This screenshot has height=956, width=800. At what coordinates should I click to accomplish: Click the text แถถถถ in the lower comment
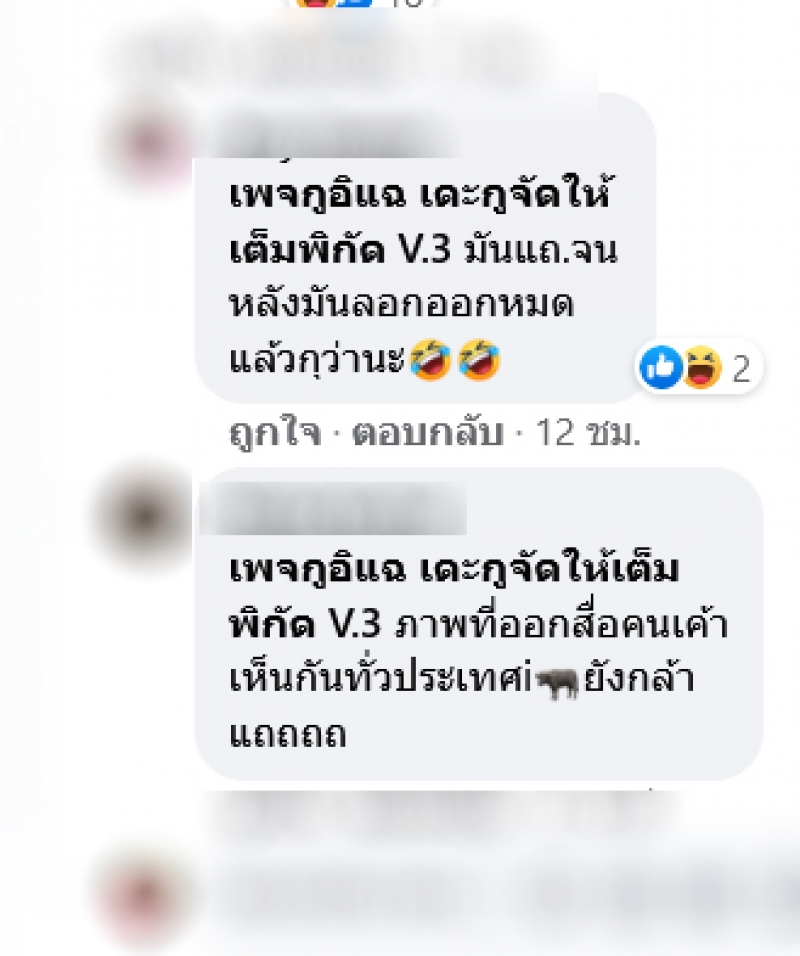[x=287, y=734]
